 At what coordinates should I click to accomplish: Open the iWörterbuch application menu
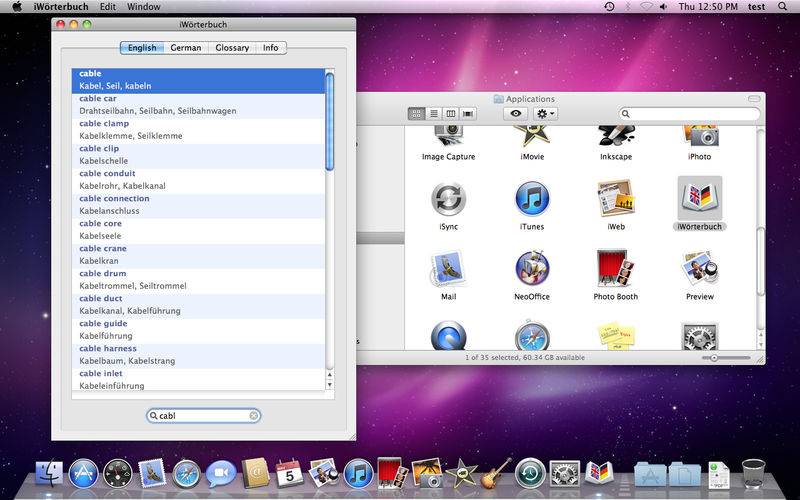click(61, 7)
